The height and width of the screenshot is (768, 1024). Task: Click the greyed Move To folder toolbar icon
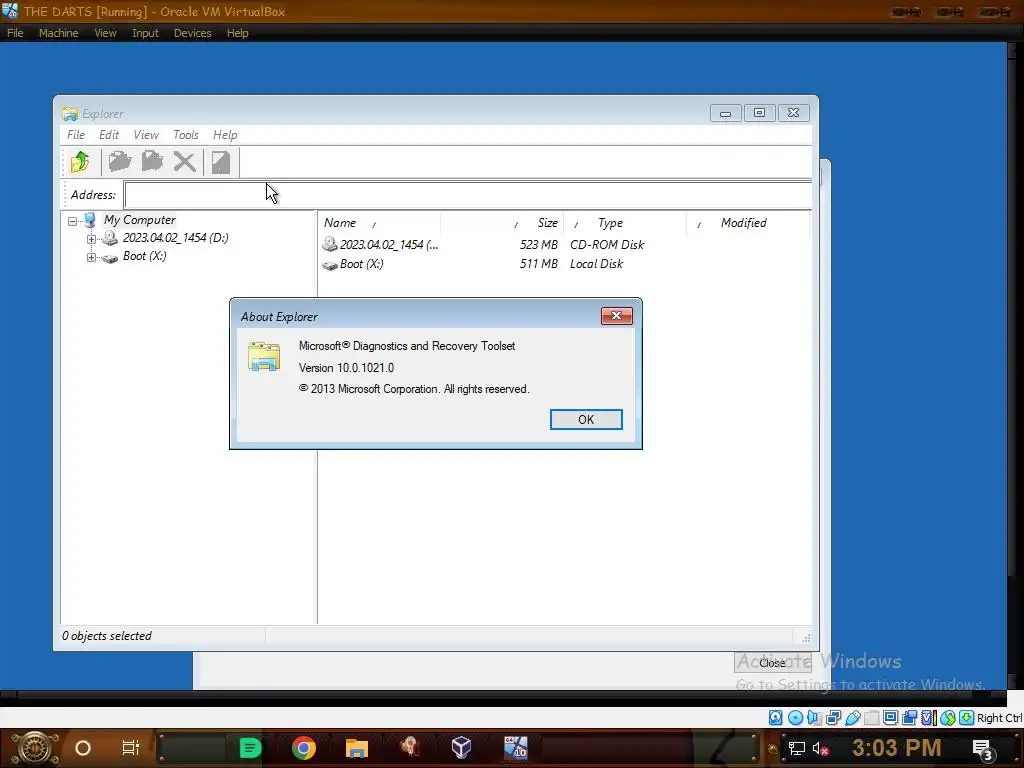152,161
